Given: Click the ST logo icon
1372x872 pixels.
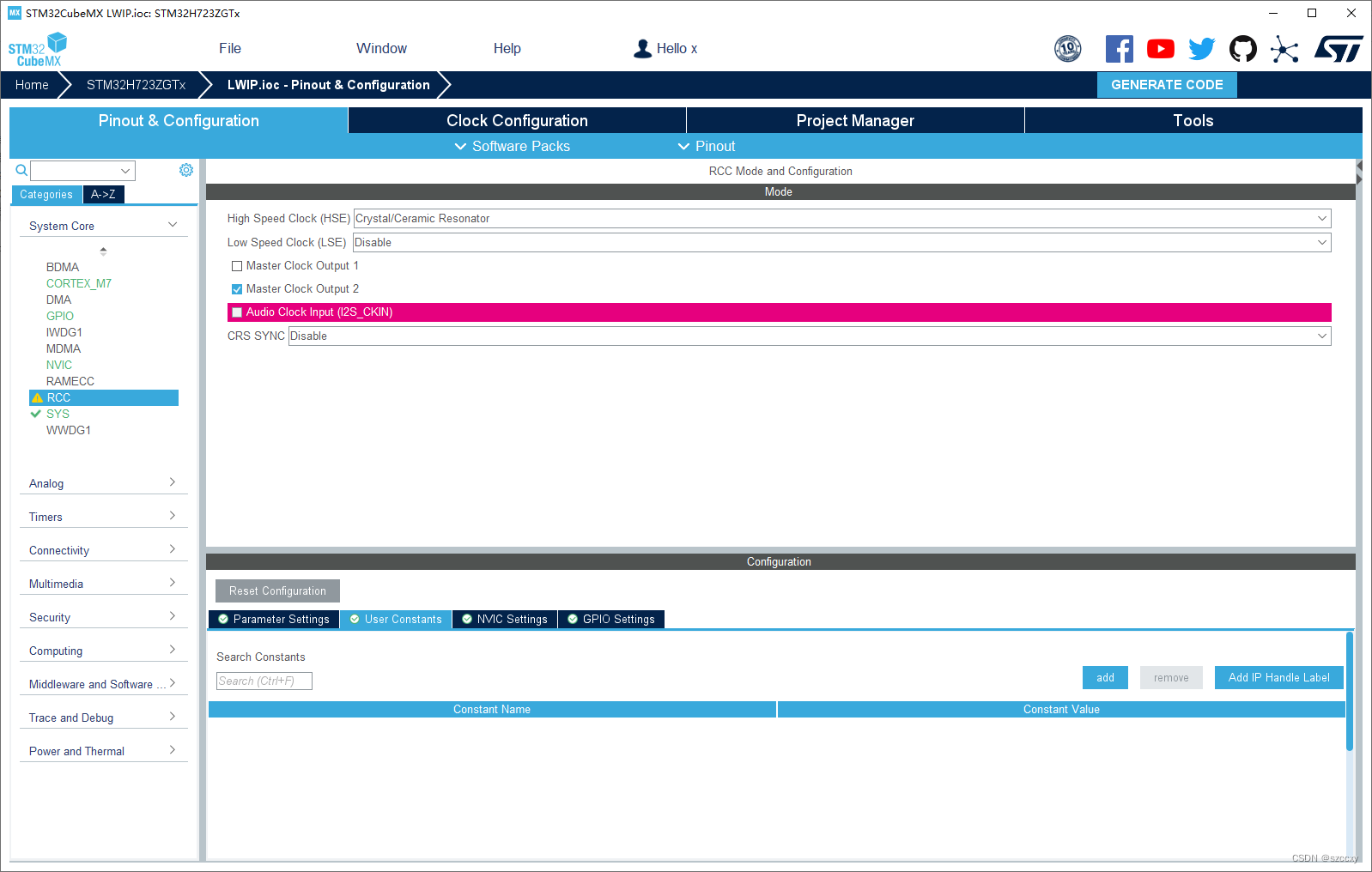Looking at the screenshot, I should click(1339, 49).
